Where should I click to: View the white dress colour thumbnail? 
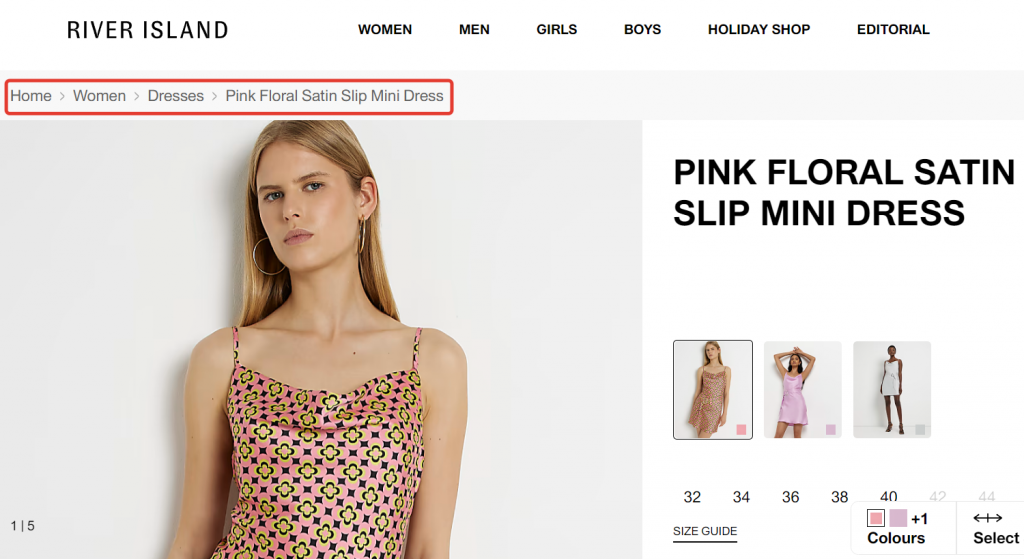(892, 390)
